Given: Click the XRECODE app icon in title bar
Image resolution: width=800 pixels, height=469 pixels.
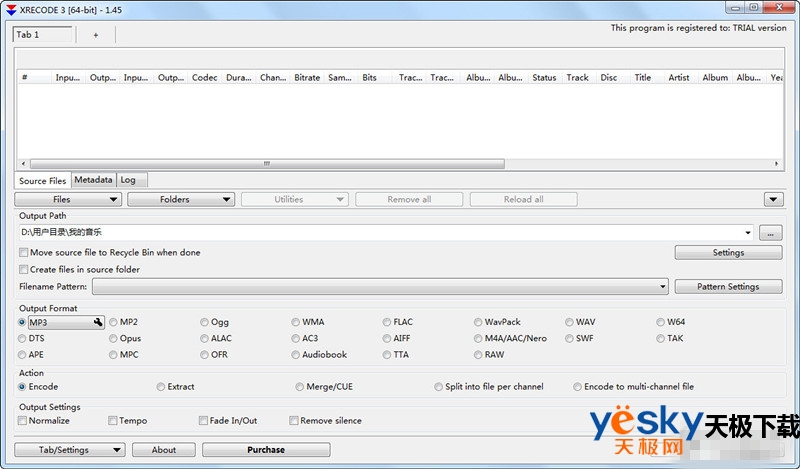Looking at the screenshot, I should point(10,8).
